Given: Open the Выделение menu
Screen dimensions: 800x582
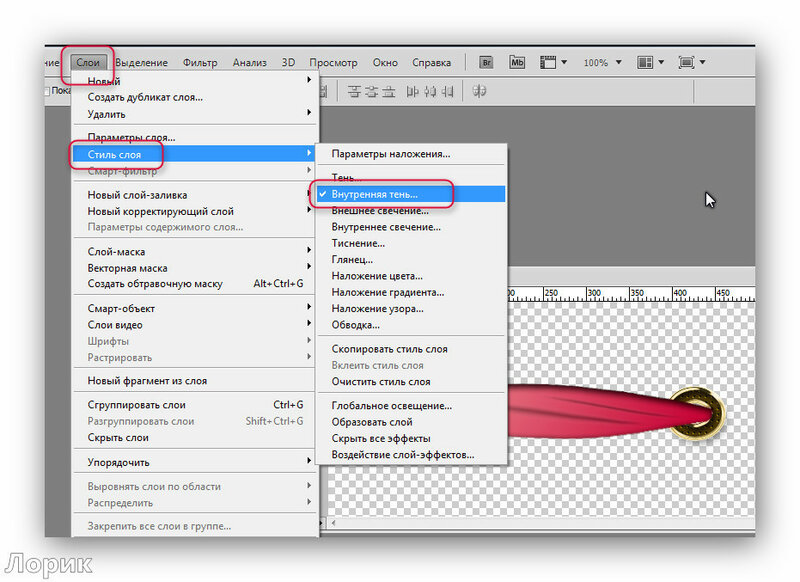Looking at the screenshot, I should [x=141, y=62].
